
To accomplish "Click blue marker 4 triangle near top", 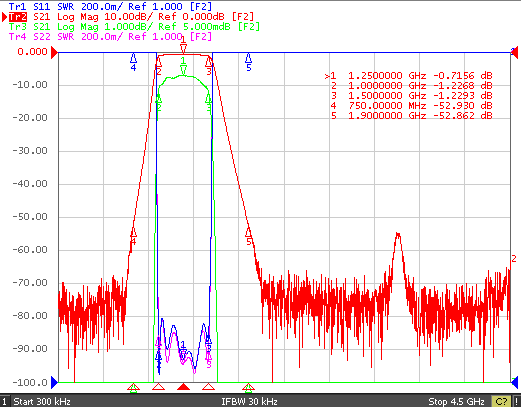I will pos(133,58).
